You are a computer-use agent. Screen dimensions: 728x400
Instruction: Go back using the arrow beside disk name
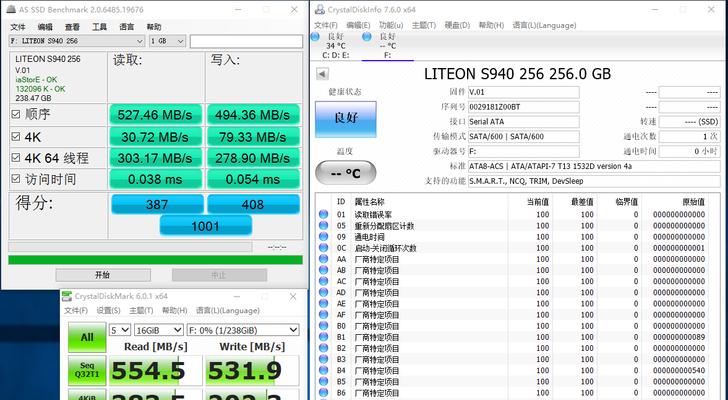click(322, 74)
